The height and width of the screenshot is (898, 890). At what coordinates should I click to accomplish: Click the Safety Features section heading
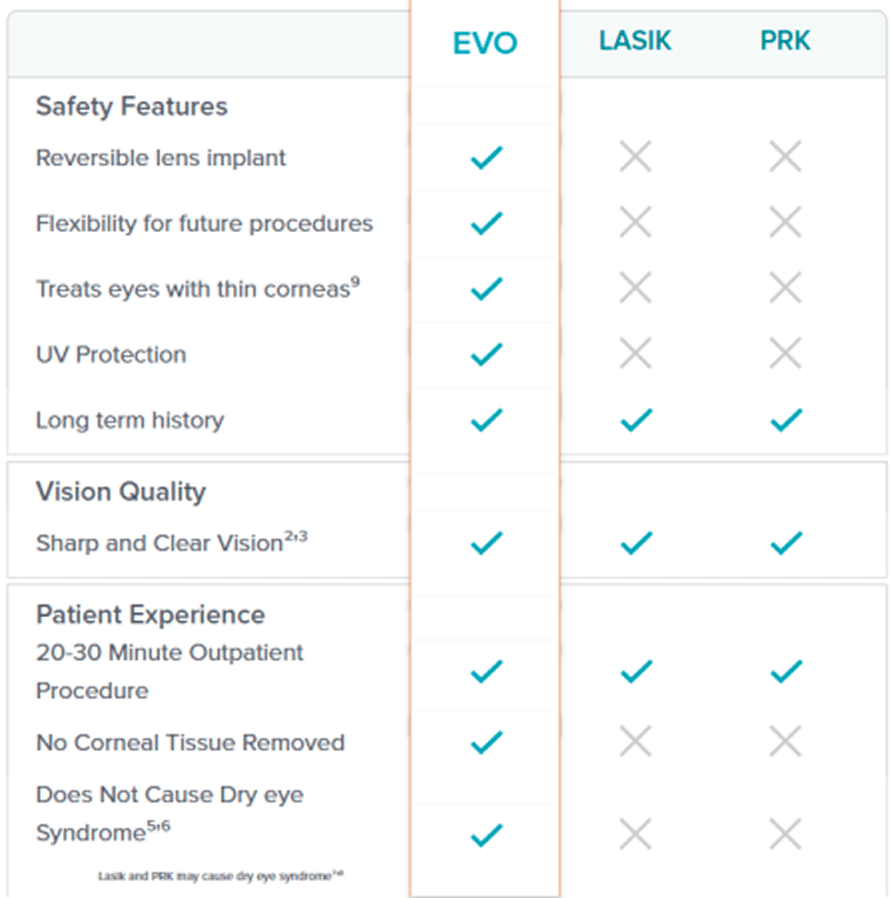(x=132, y=107)
